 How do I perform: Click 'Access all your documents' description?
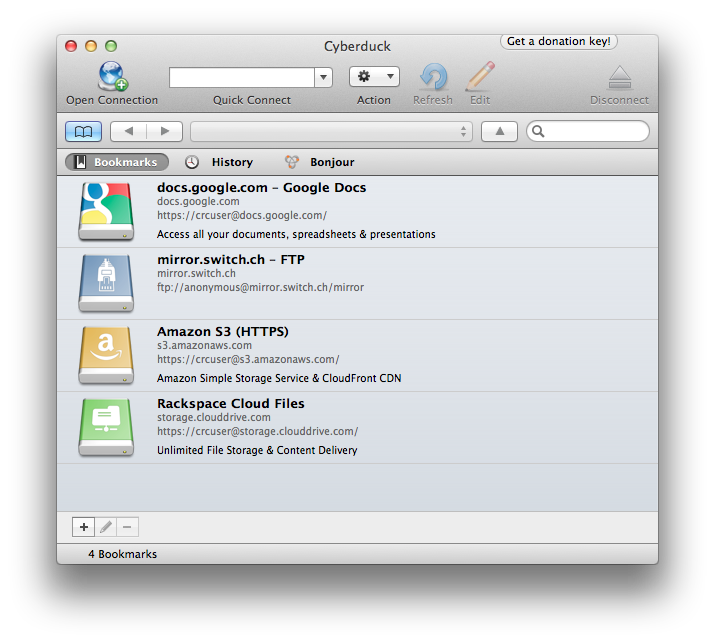(296, 234)
